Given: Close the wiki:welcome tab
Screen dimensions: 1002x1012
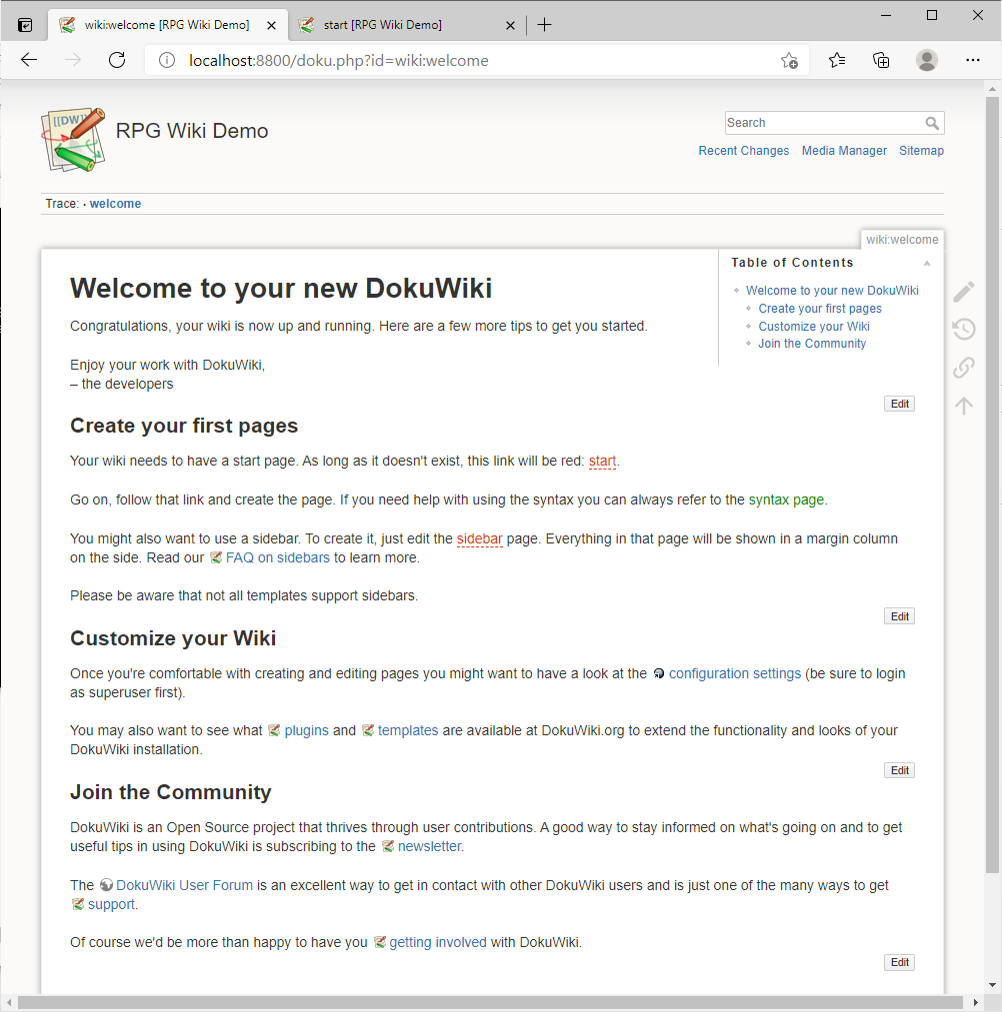Looking at the screenshot, I should [x=272, y=25].
